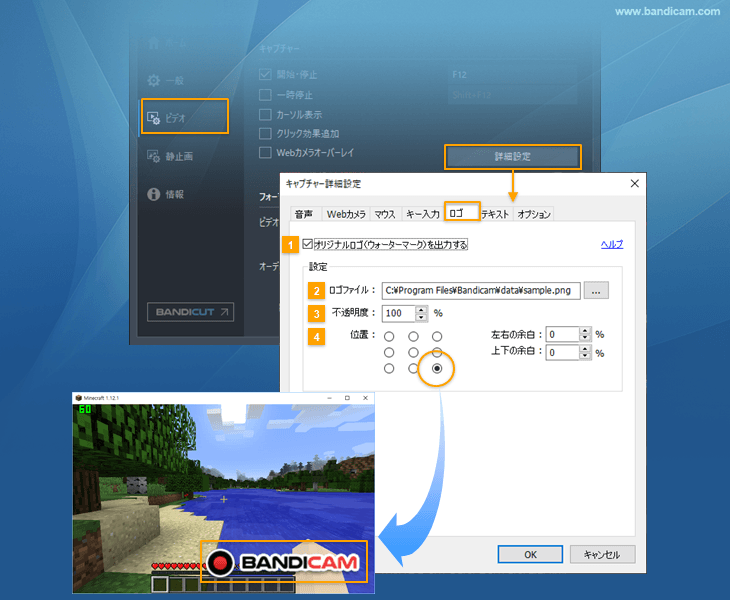
Task: Select bottom-right logo position radio
Action: pyautogui.click(x=437, y=368)
